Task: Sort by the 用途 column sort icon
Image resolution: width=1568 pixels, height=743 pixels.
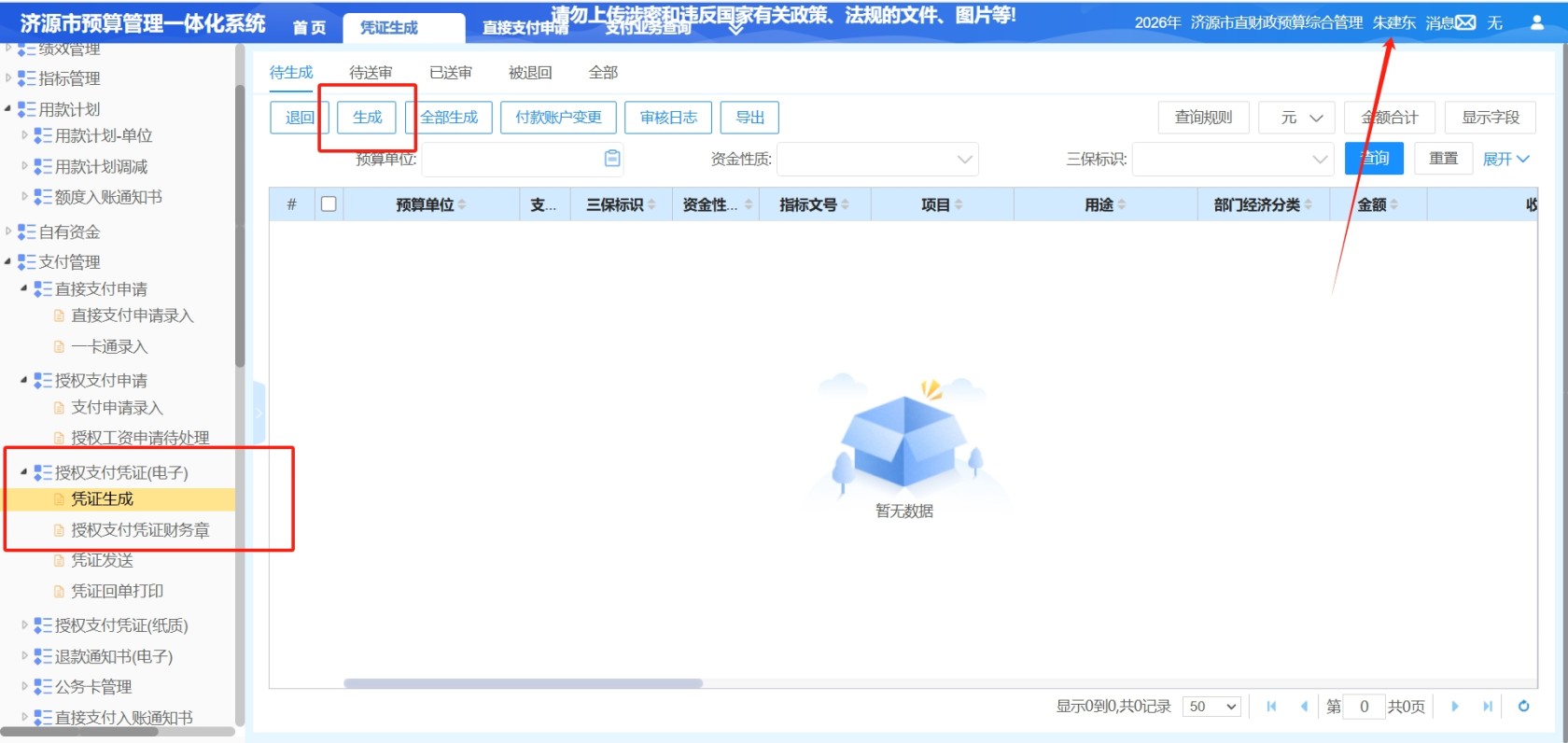Action: click(1122, 204)
